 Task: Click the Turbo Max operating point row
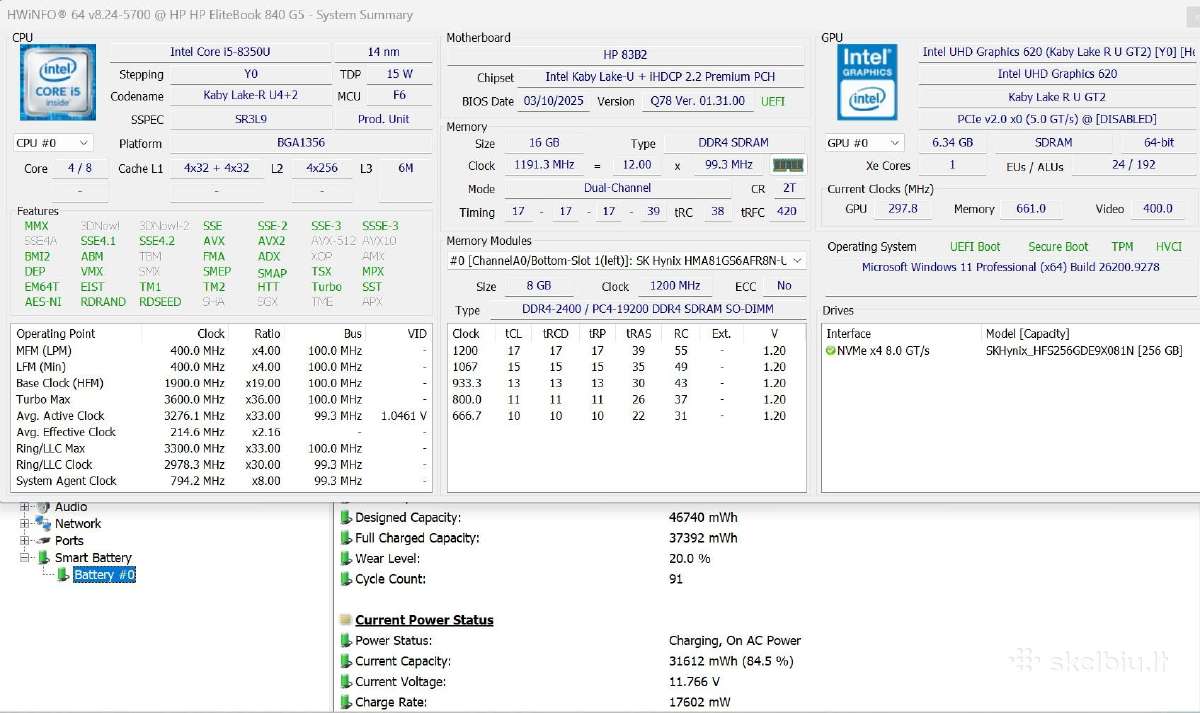[221, 399]
